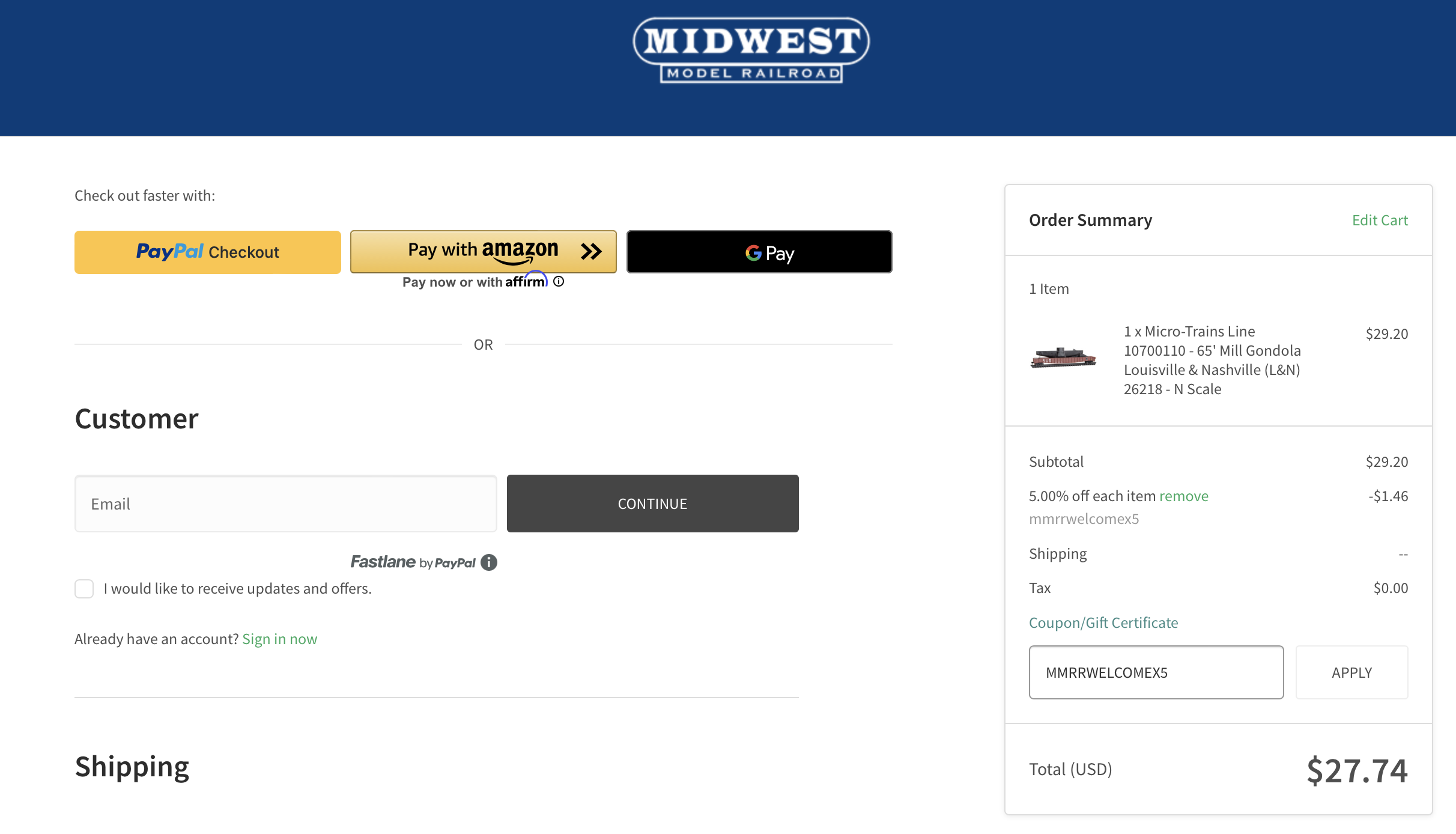Screen dimensions: 1456x834
Task: Click the CONTINUE button
Action: tap(653, 504)
